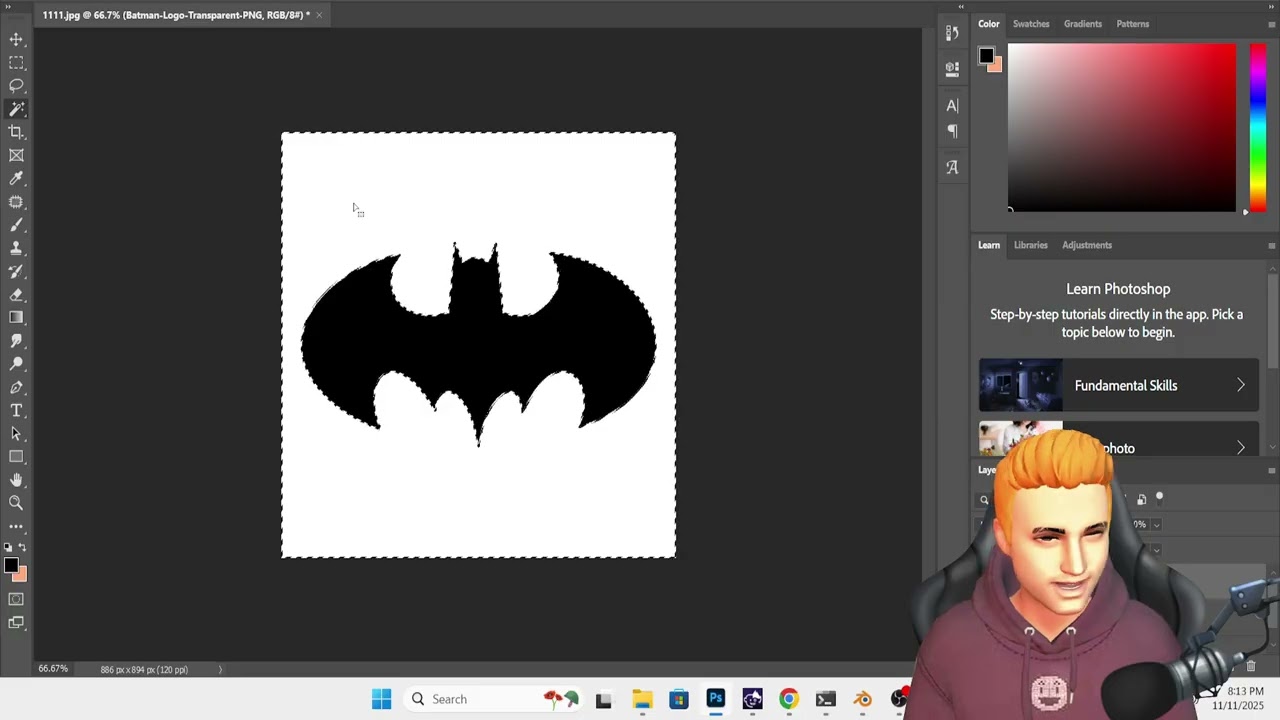Image resolution: width=1280 pixels, height=720 pixels.
Task: Select the Clone Stamp tool
Action: tap(16, 248)
